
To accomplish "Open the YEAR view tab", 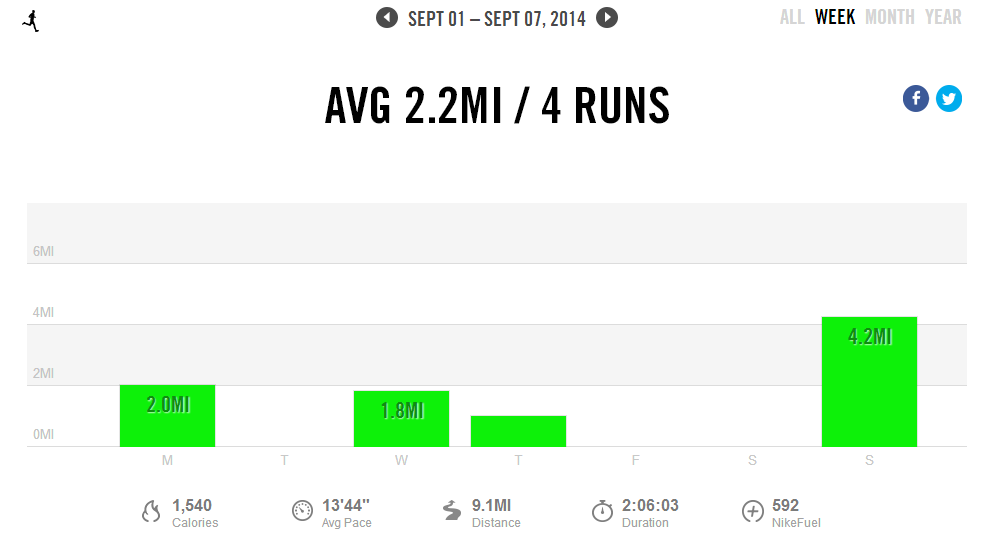I will [943, 17].
